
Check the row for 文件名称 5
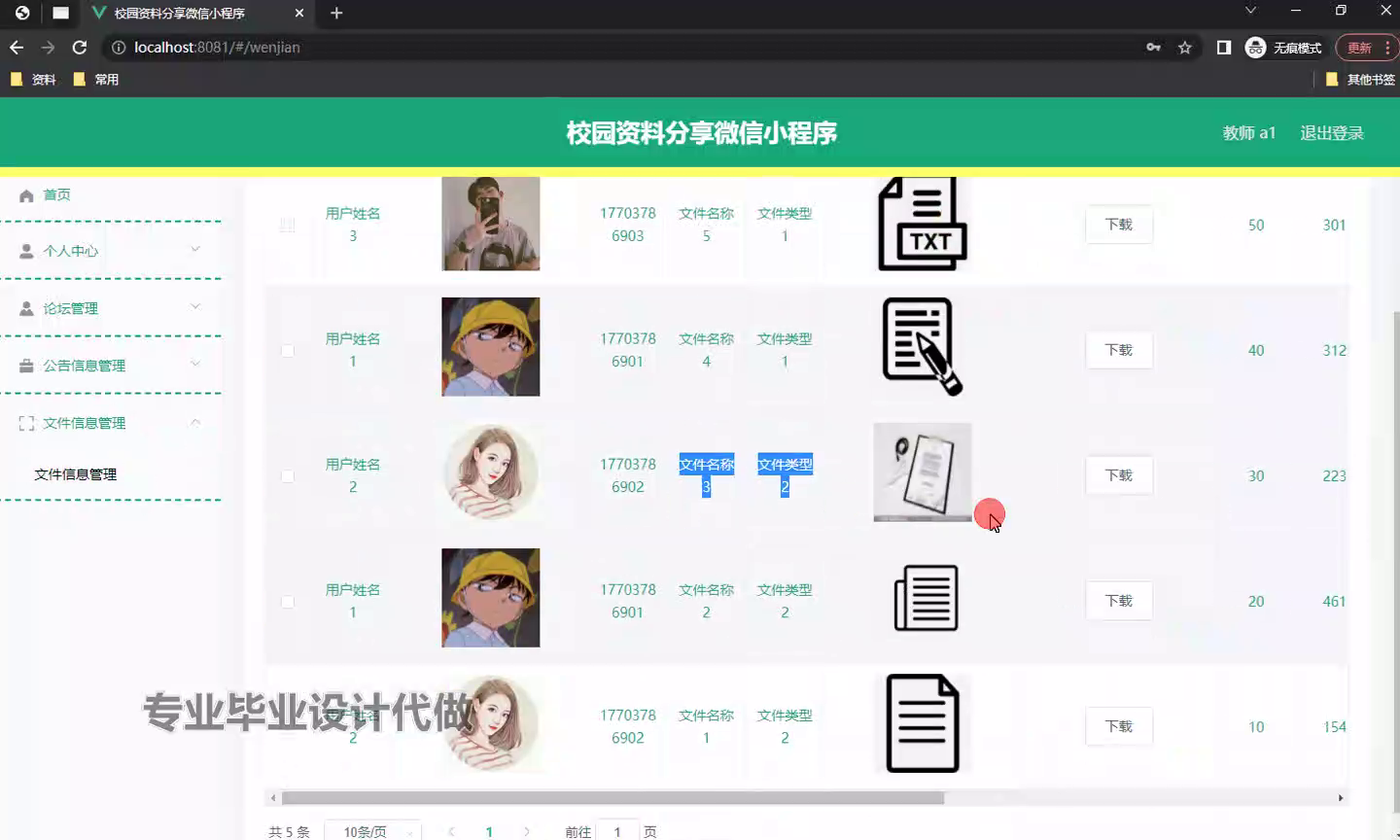pos(288,225)
